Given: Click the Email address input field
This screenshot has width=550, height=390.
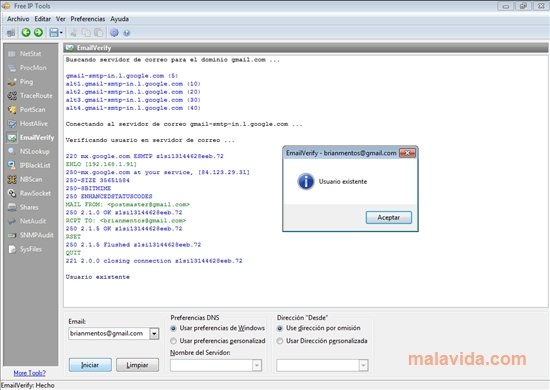Looking at the screenshot, I should [109, 334].
